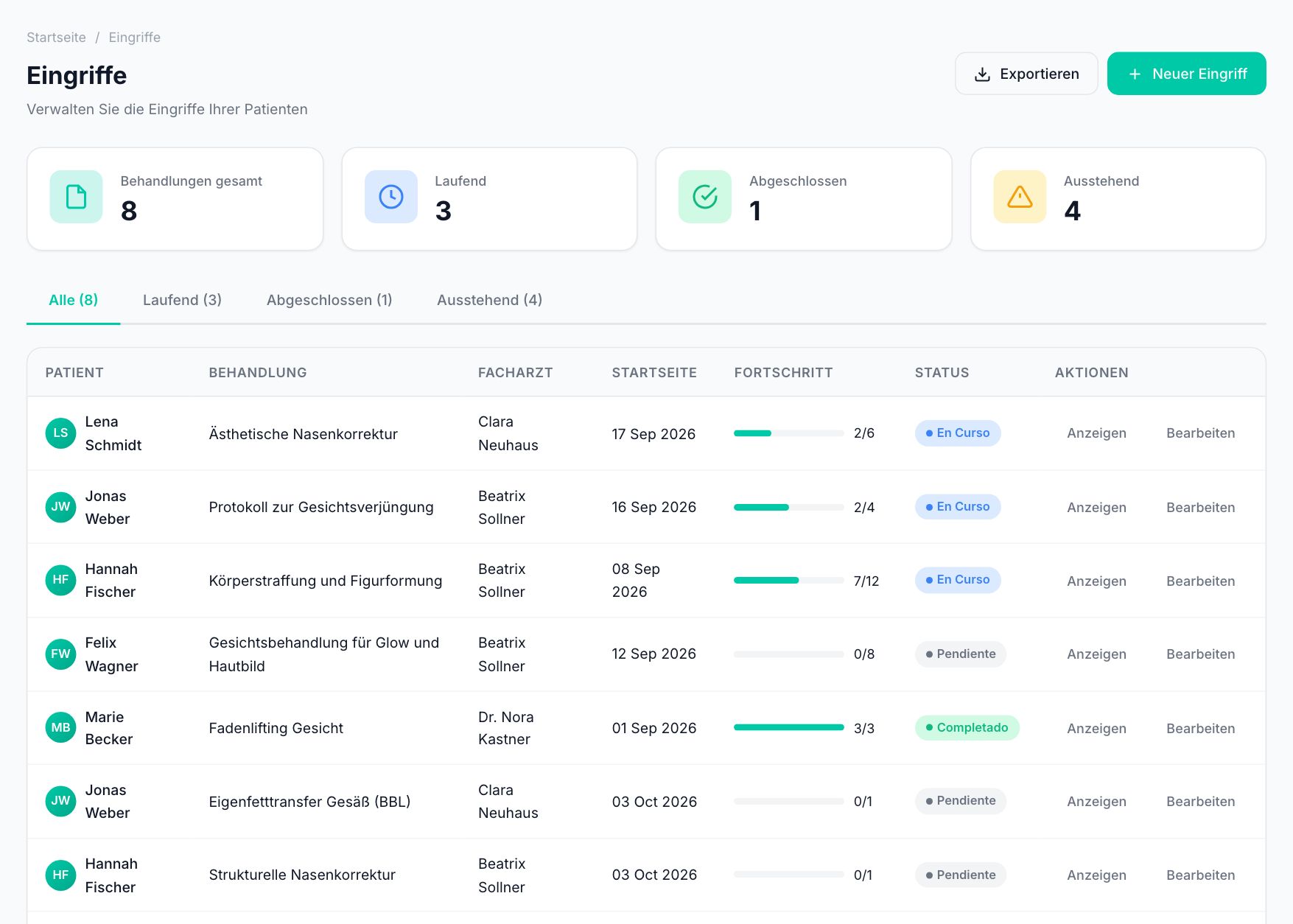
Task: Click the JW avatar in Eigenfetttransfer row
Action: (x=60, y=801)
